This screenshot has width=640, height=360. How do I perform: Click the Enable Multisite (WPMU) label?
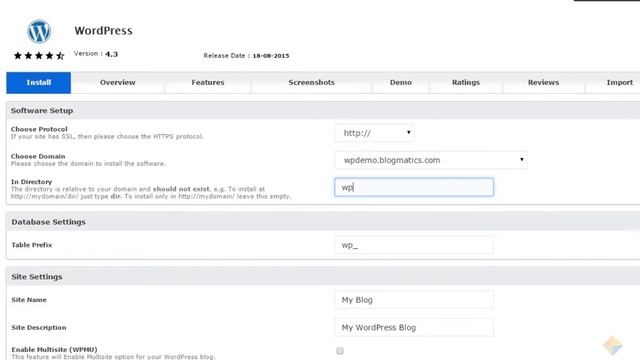click(x=54, y=349)
